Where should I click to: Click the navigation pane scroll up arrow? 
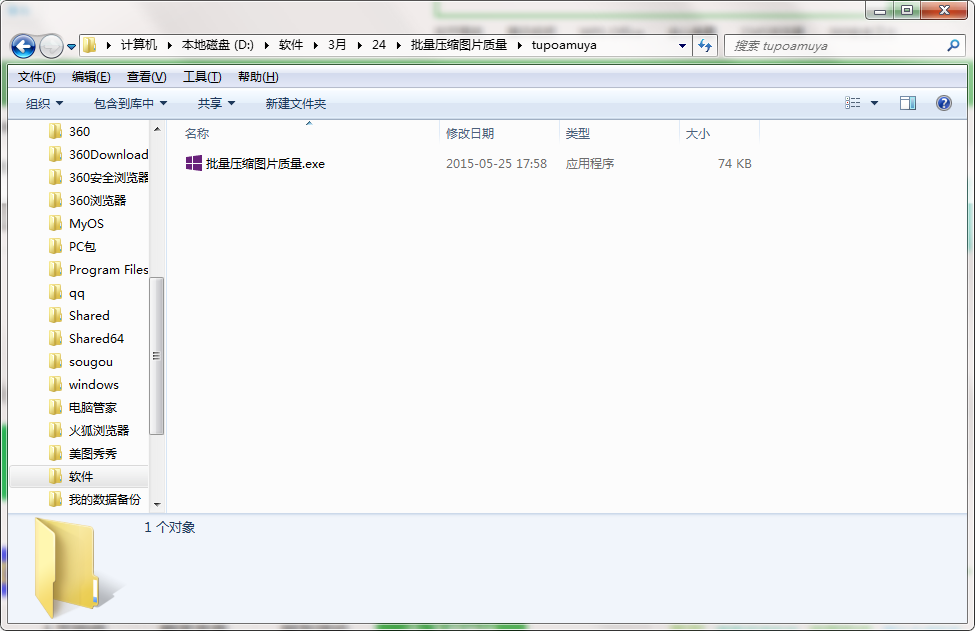(x=157, y=129)
